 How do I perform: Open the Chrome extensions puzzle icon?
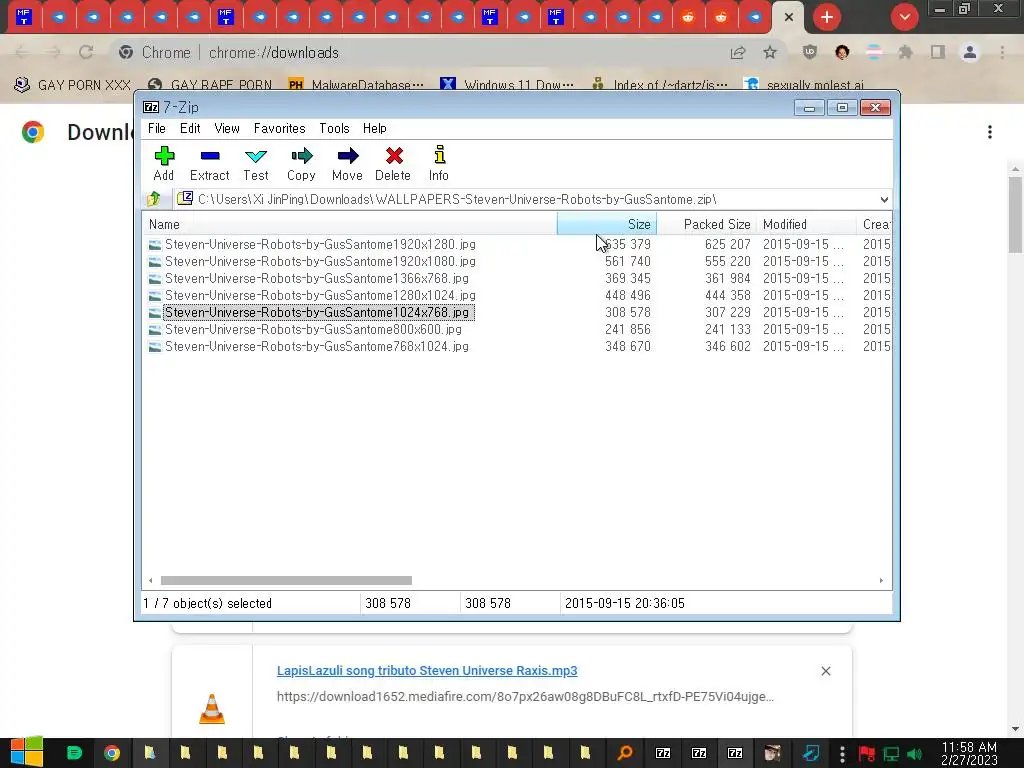click(905, 52)
